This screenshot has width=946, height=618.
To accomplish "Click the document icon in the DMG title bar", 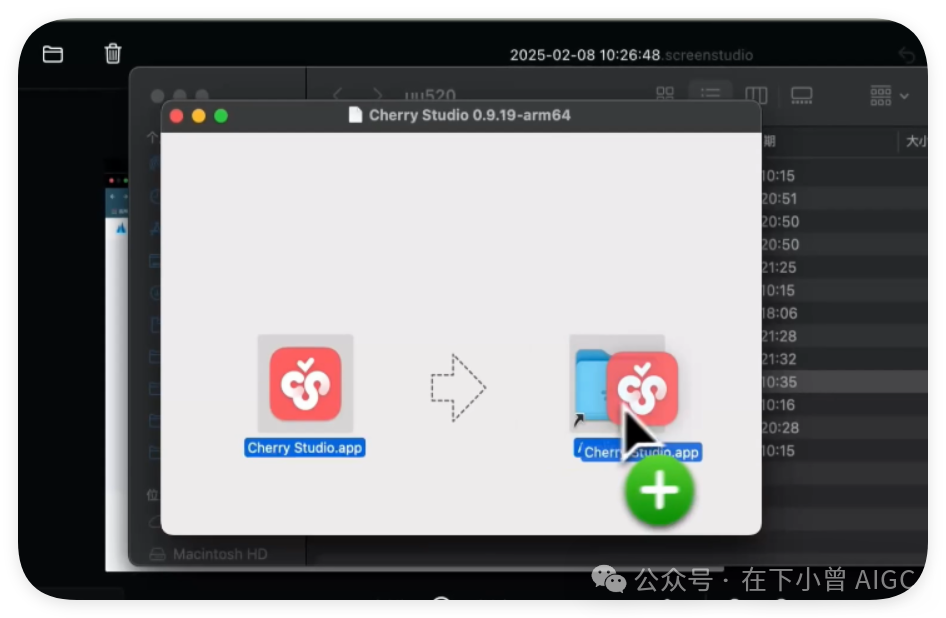I will click(x=355, y=115).
